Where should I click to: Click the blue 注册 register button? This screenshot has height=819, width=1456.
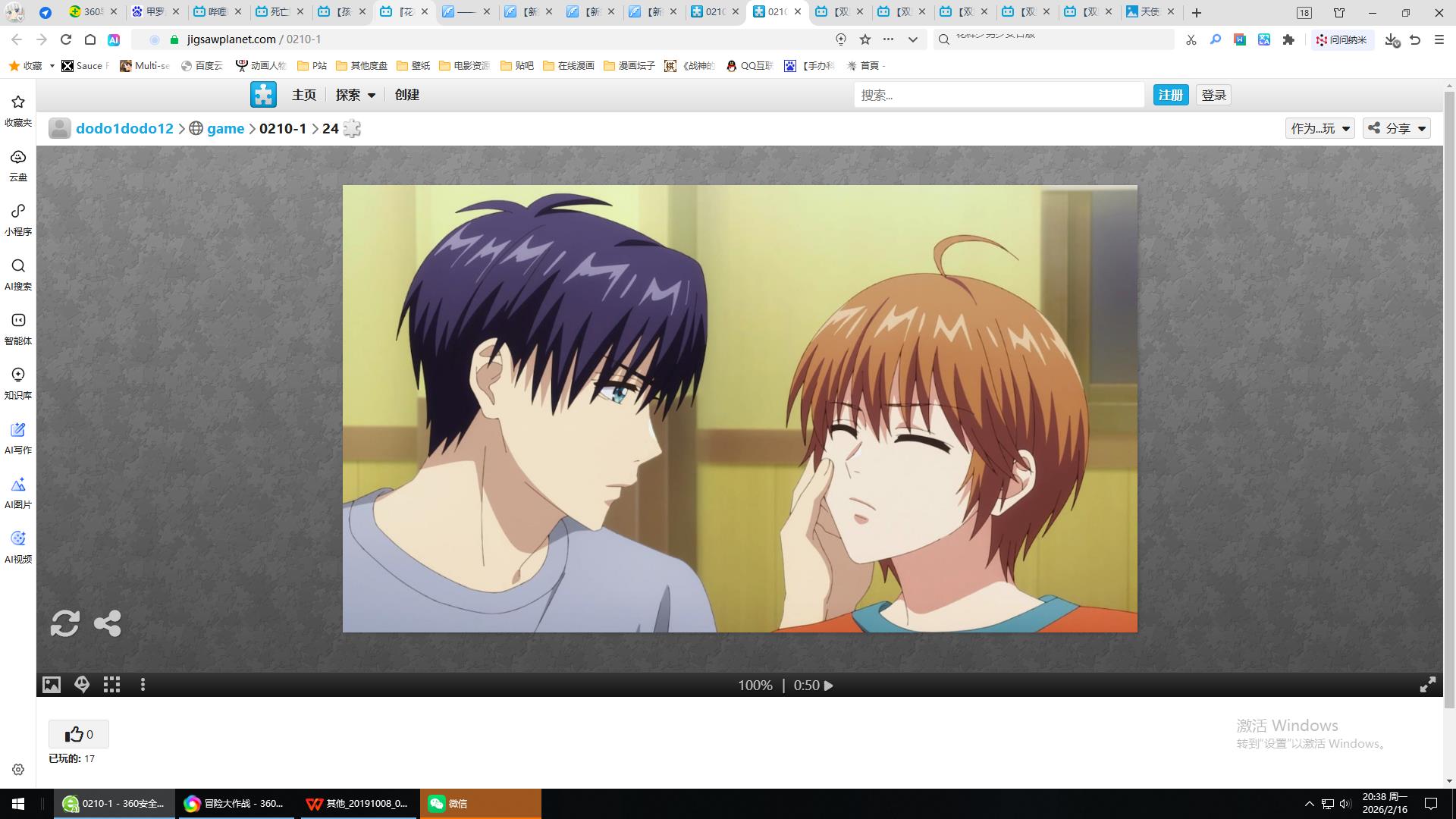tap(1170, 95)
